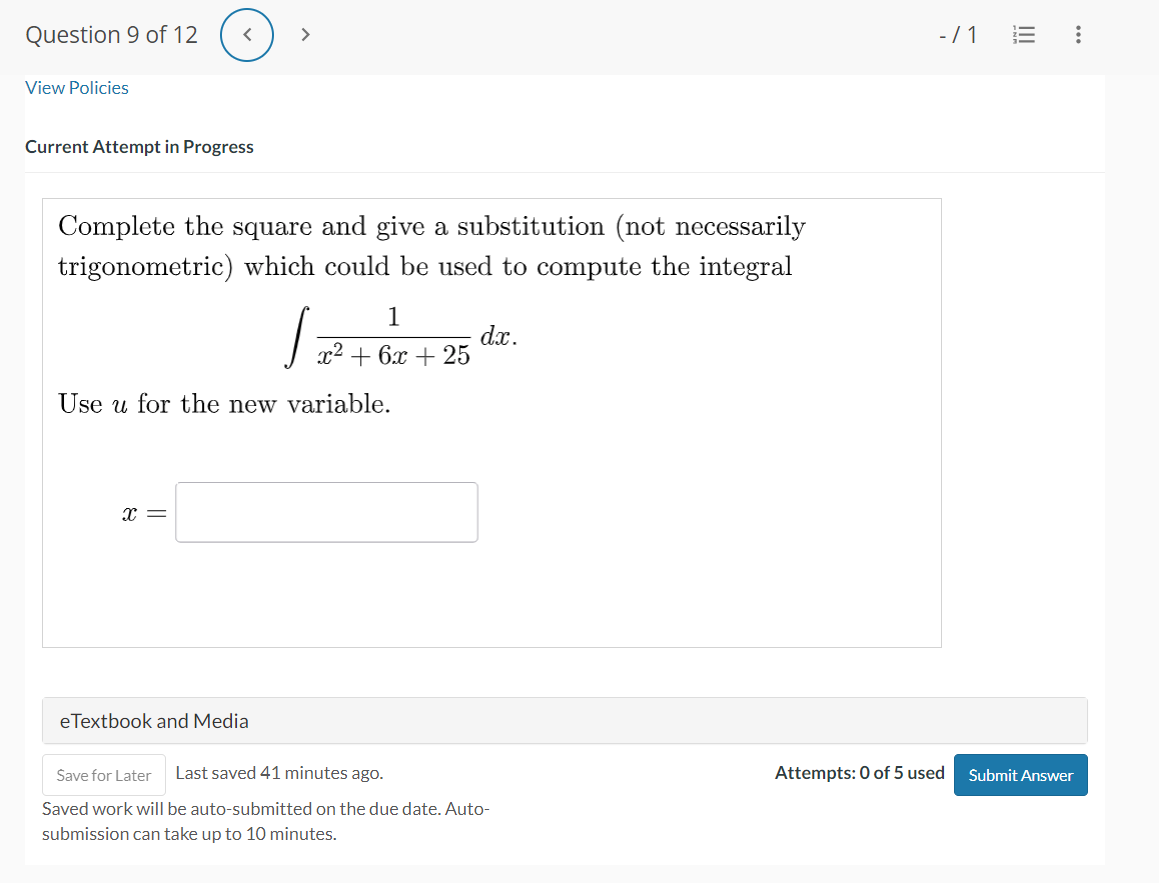The image size is (1159, 883).
Task: Open the numbered question list icon
Action: pos(1023,34)
